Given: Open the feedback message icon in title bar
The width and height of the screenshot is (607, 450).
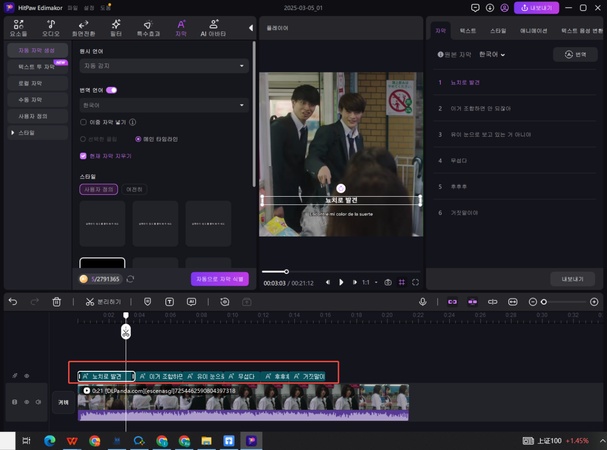Looking at the screenshot, I should click(x=475, y=8).
